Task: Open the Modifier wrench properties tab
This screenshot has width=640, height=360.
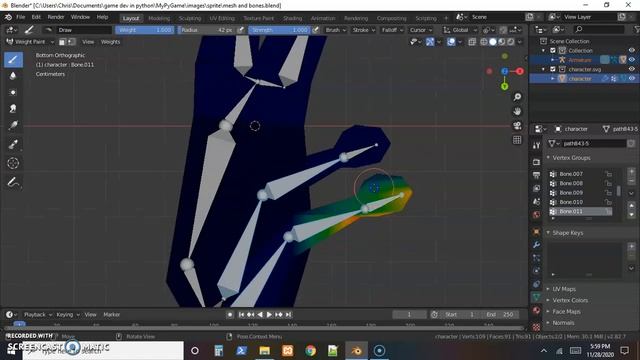Action: coord(536,244)
